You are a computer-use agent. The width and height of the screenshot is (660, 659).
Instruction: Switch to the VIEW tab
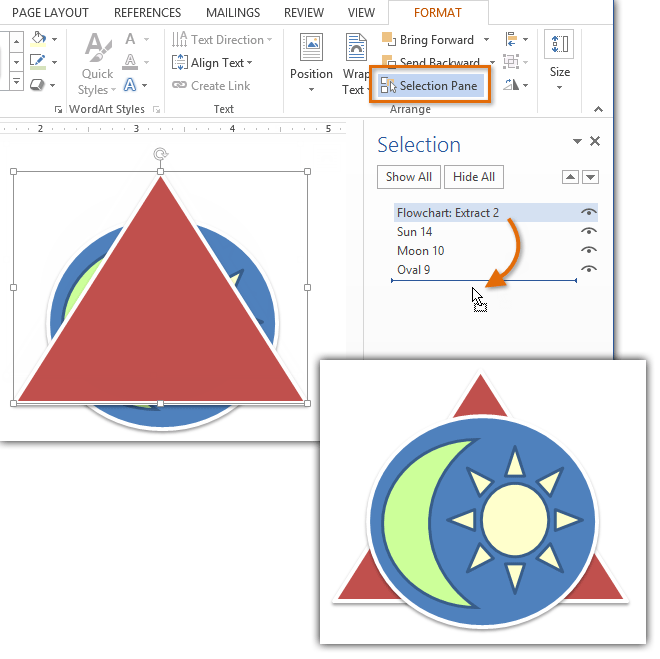click(361, 13)
